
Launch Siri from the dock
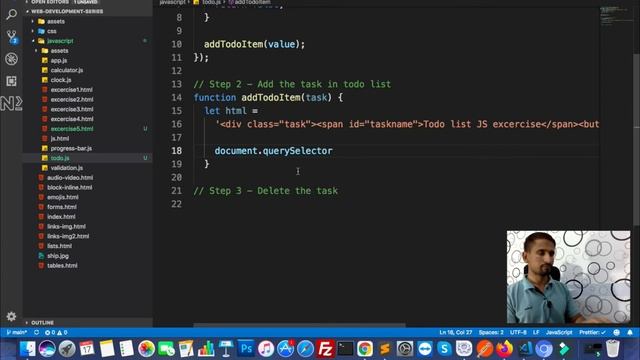[x=47, y=349]
